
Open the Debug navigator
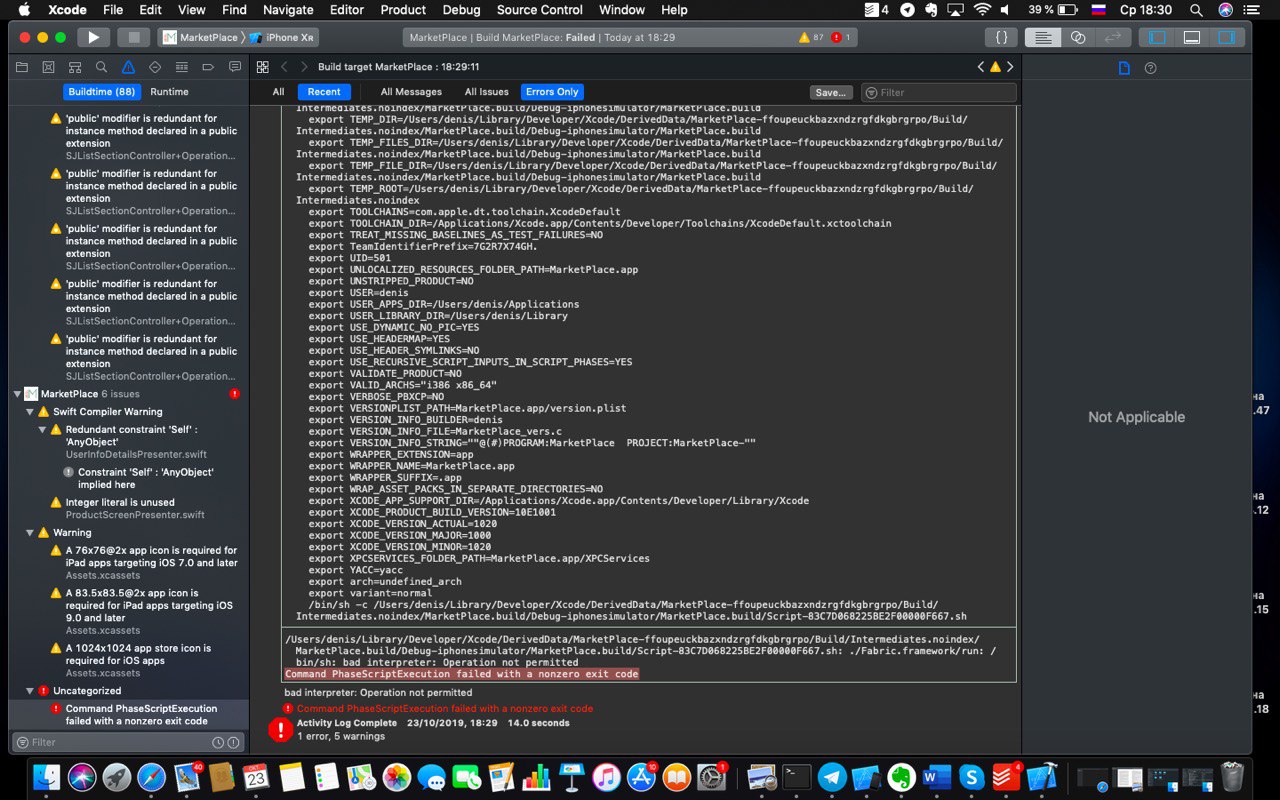point(181,67)
